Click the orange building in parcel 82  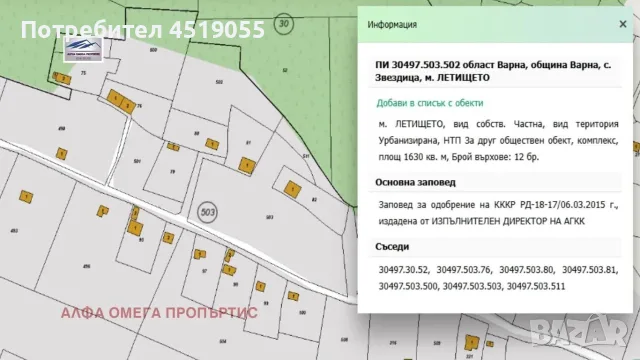click(x=293, y=189)
